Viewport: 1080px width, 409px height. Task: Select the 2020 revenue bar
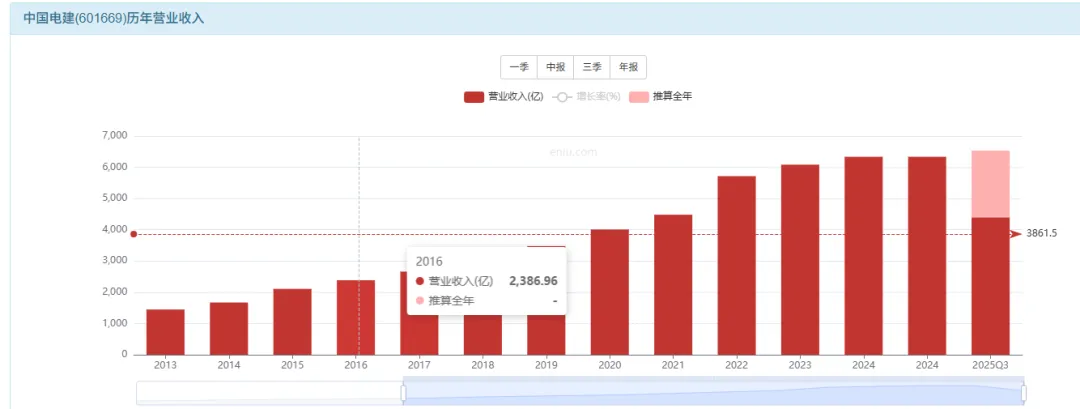(610, 292)
